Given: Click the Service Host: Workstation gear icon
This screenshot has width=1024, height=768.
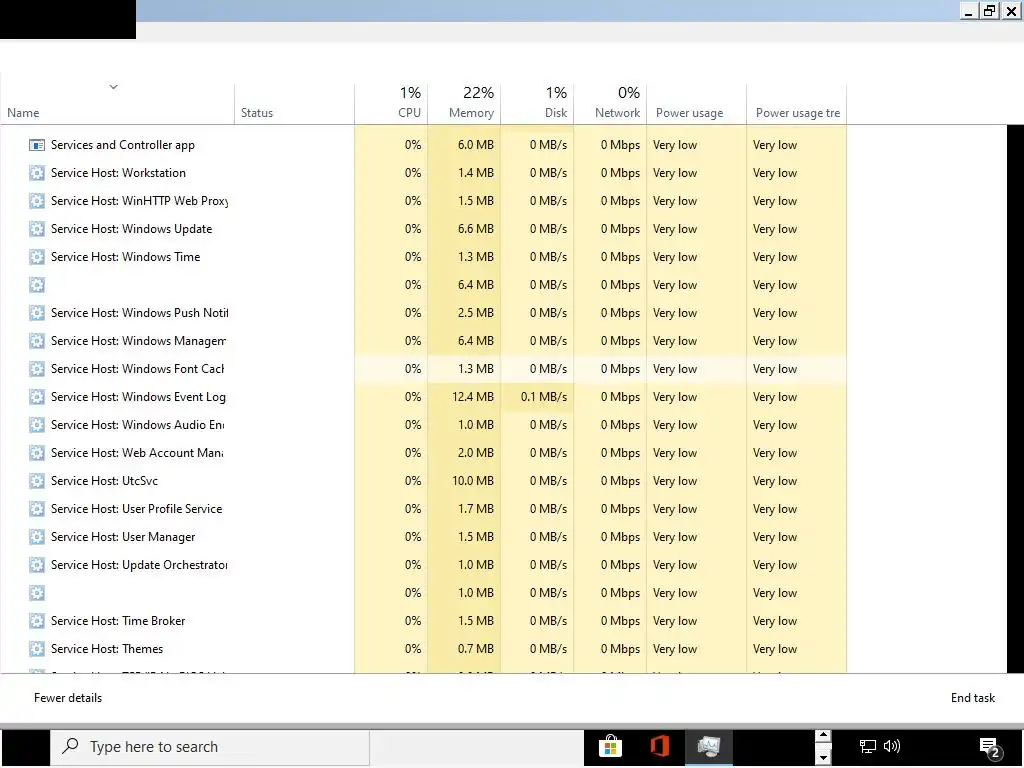Looking at the screenshot, I should [x=37, y=173].
